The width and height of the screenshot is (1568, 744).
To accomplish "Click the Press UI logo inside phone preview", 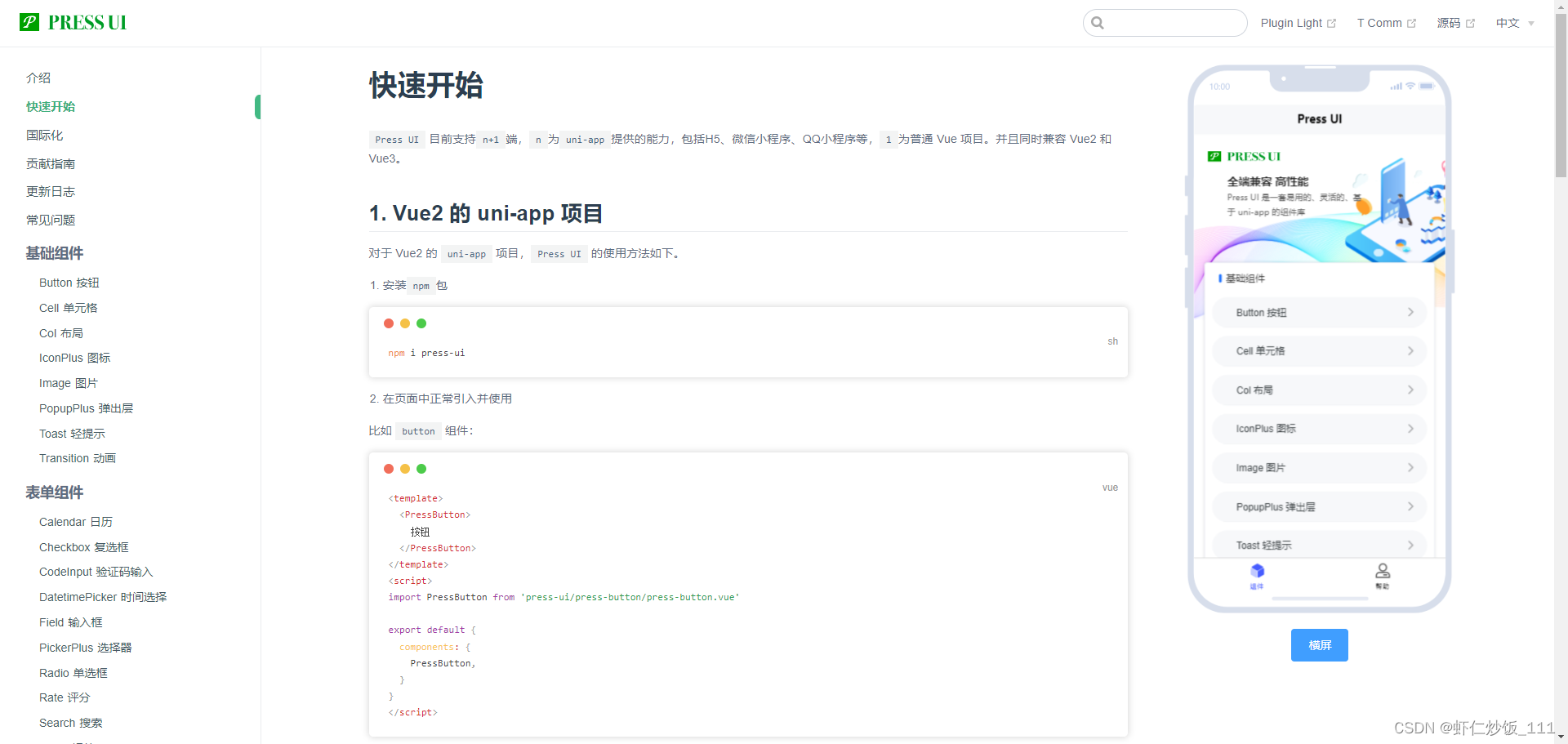I will click(1244, 157).
